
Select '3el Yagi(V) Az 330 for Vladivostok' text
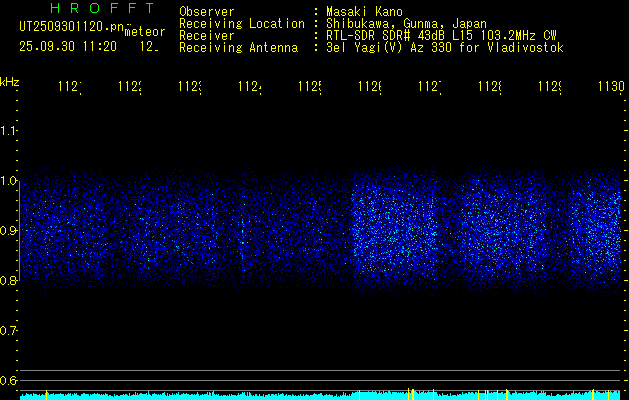pyautogui.click(x=445, y=48)
